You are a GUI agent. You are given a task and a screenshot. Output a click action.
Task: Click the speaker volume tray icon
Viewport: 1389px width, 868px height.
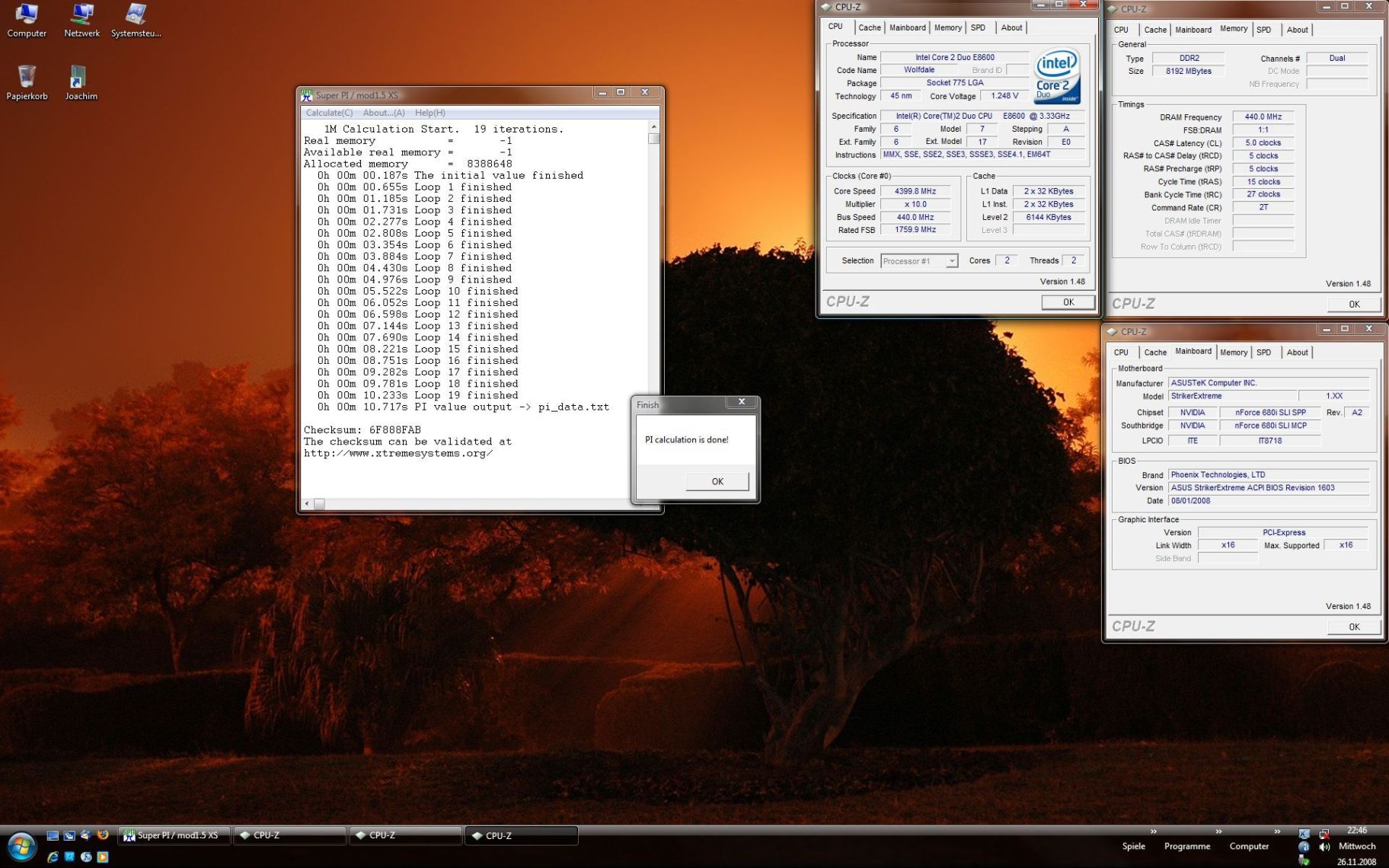pos(1325,847)
